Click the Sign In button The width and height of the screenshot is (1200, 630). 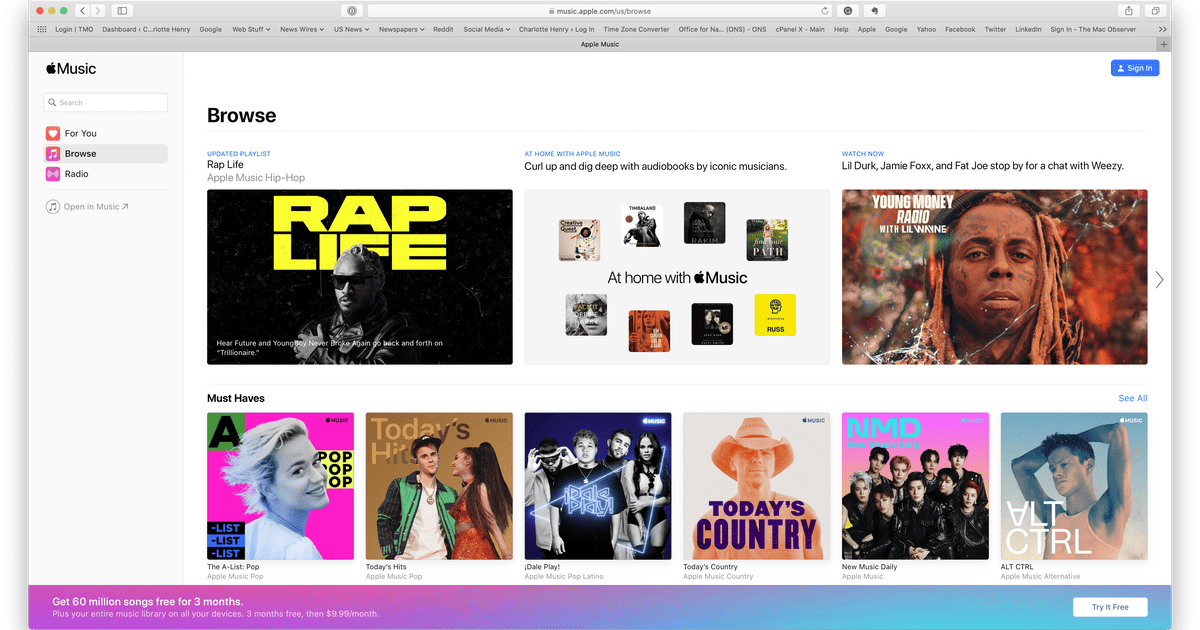1134,68
